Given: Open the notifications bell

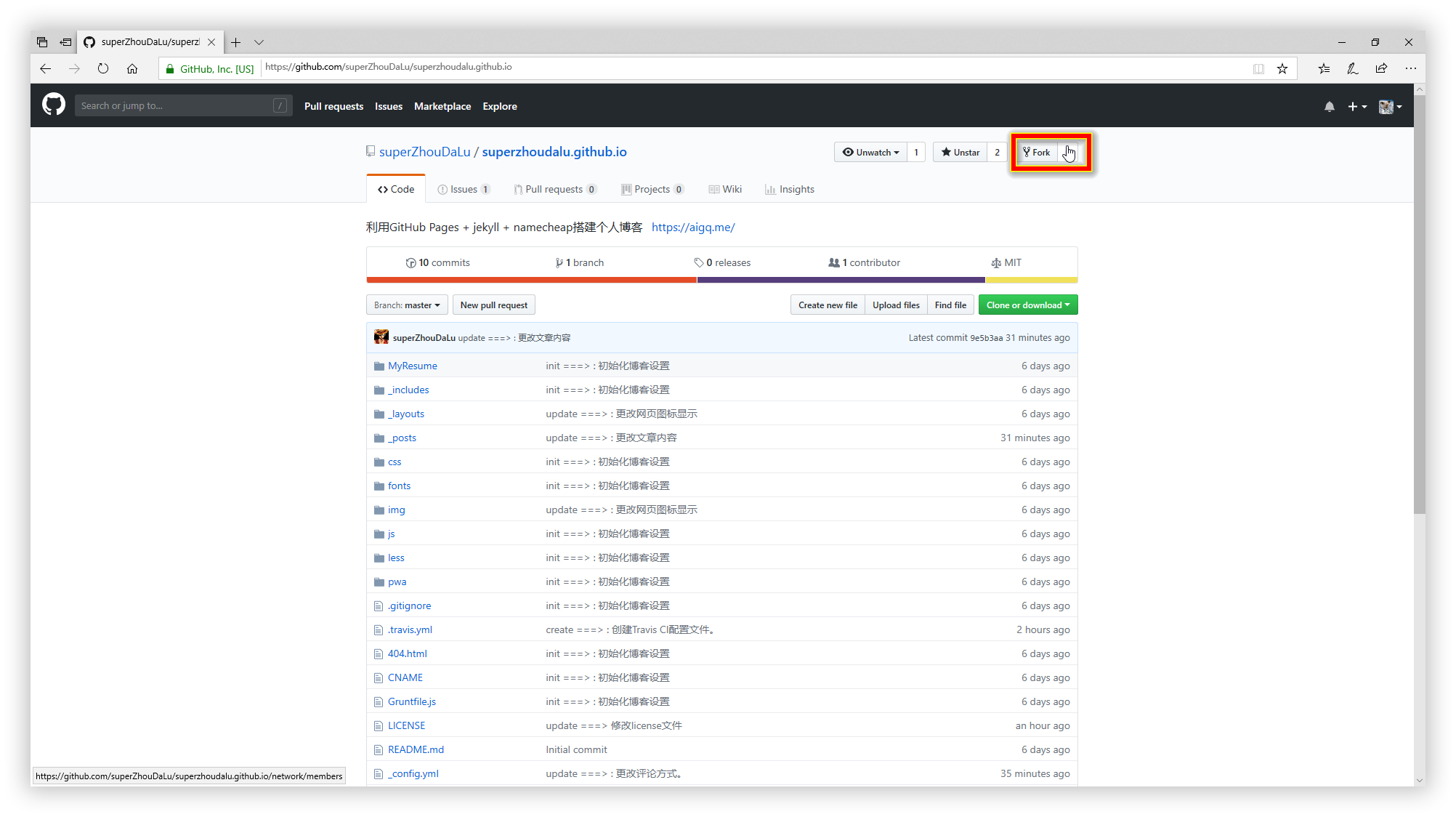Looking at the screenshot, I should tap(1329, 106).
